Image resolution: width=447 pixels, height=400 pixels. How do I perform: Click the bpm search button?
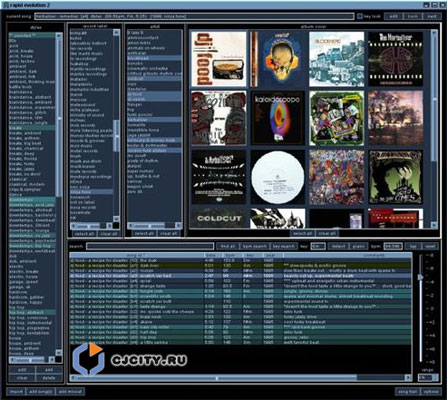254,246
